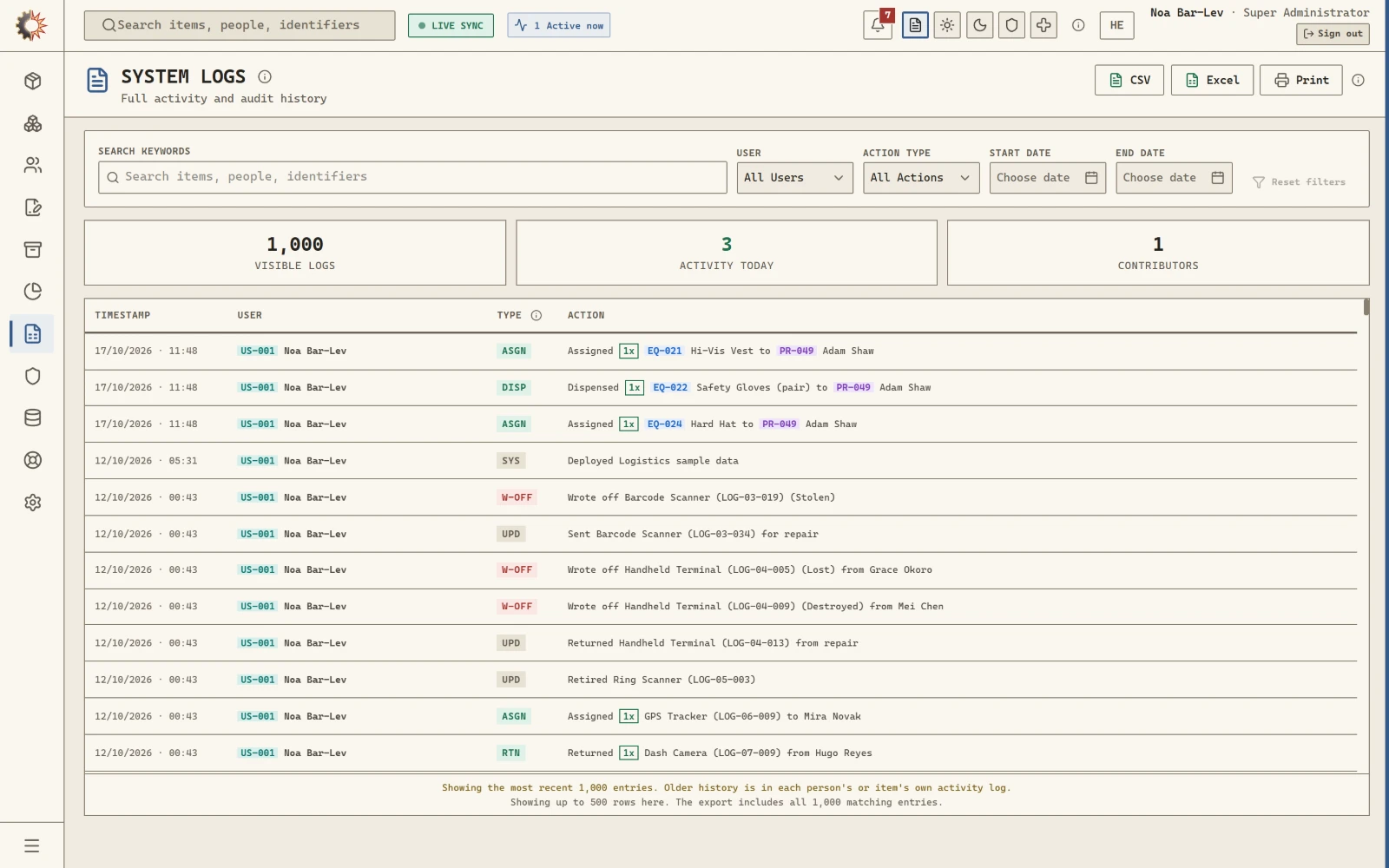1389x868 pixels.
Task: Click the plus-cross icon in the top toolbar
Action: (x=1043, y=25)
